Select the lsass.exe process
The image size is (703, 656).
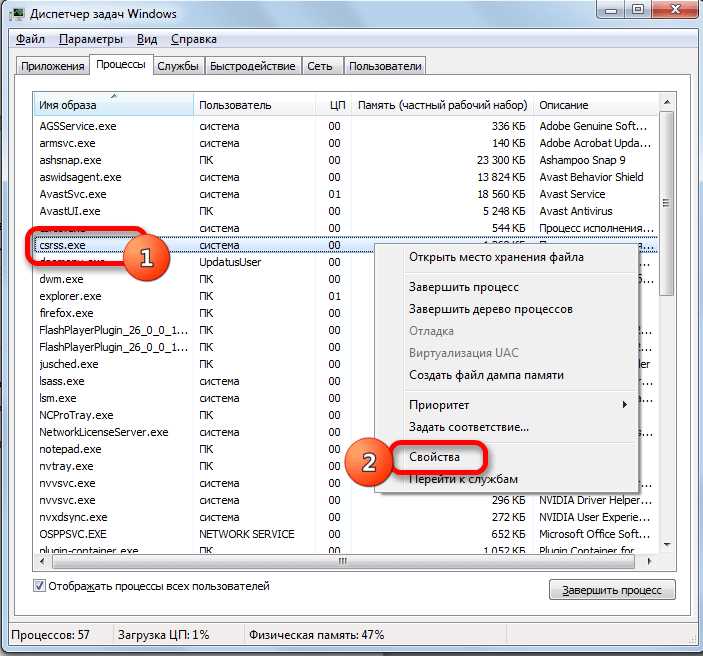click(61, 381)
